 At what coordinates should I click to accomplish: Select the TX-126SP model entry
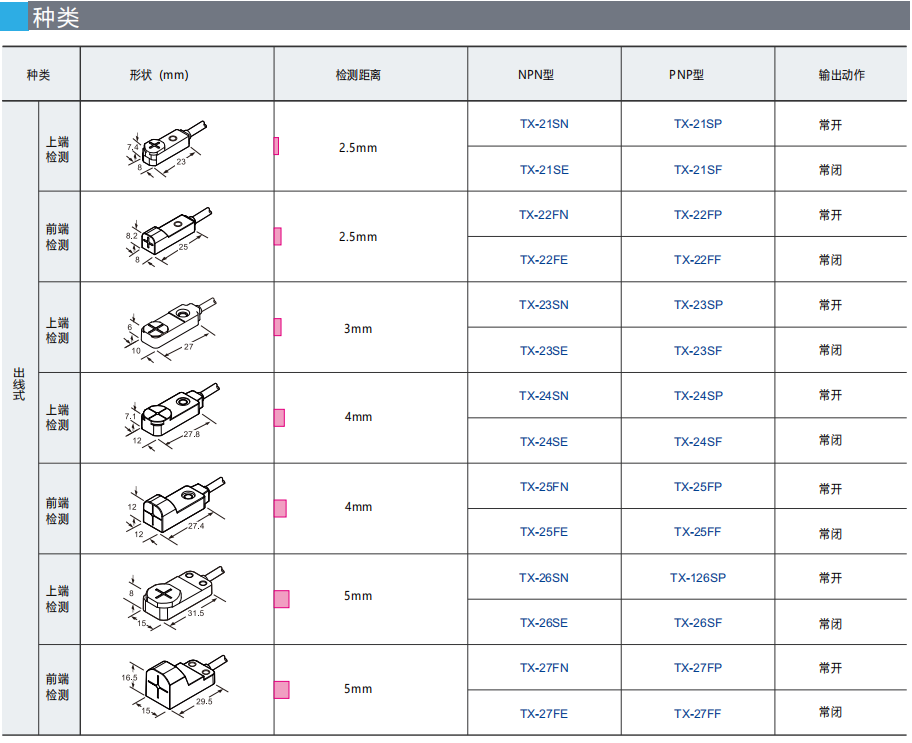697,578
